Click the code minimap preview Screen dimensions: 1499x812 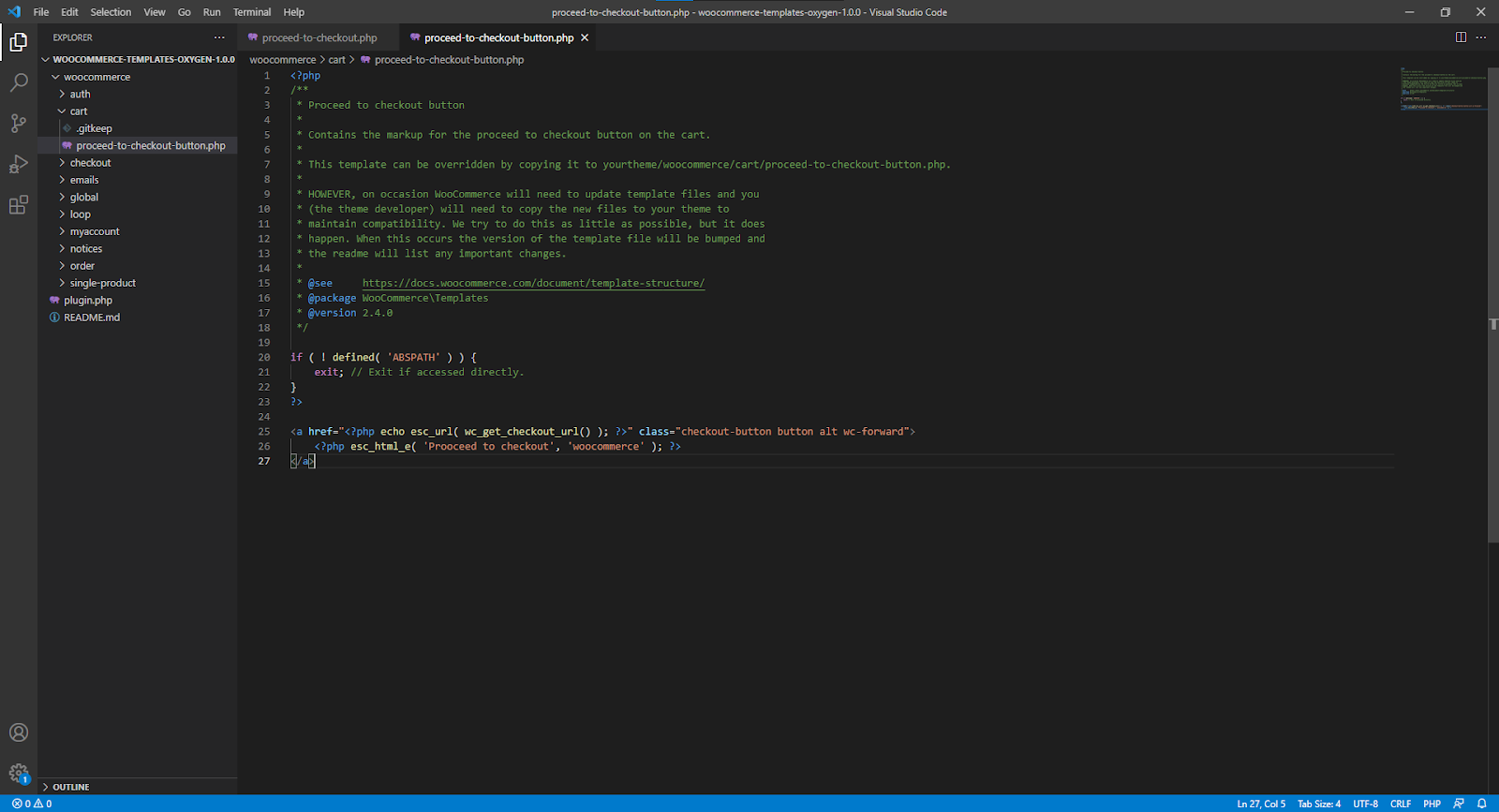(x=1443, y=89)
